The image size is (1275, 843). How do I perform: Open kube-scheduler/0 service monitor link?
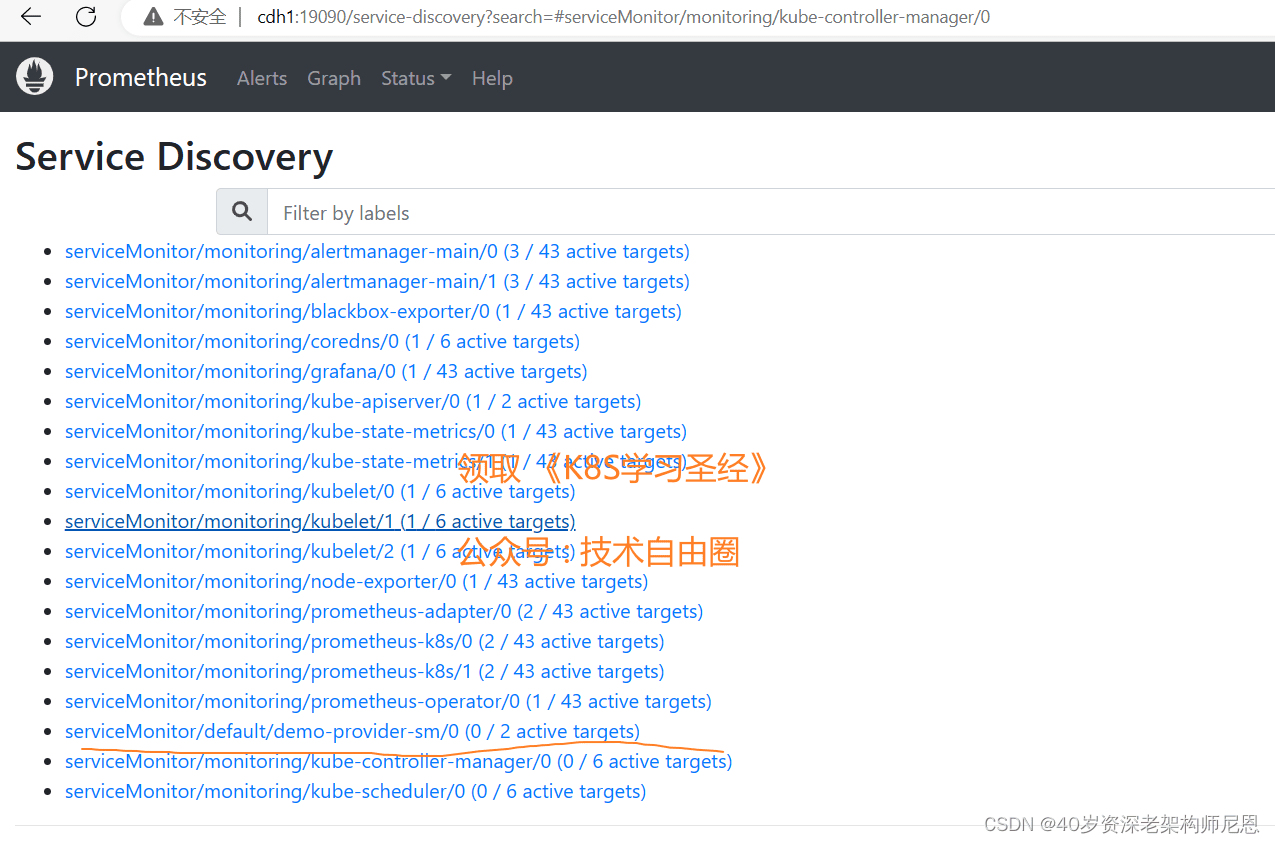tap(355, 791)
